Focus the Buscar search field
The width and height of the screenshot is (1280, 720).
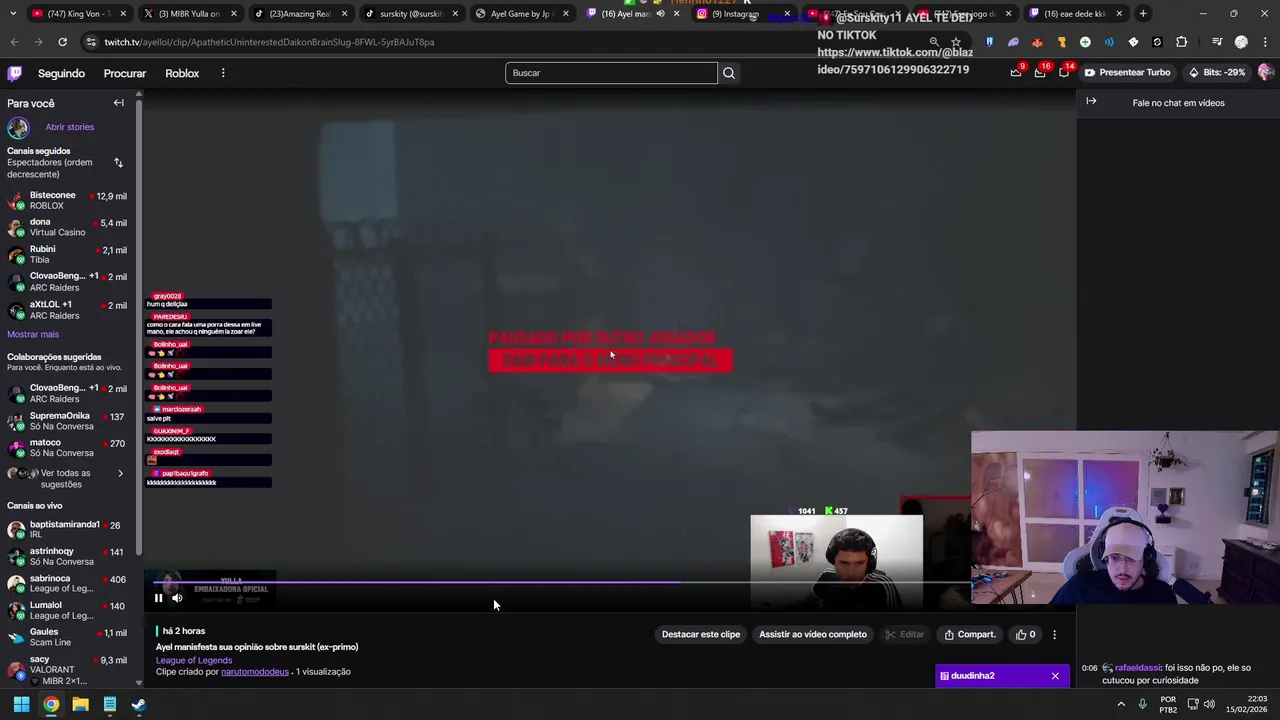click(611, 73)
